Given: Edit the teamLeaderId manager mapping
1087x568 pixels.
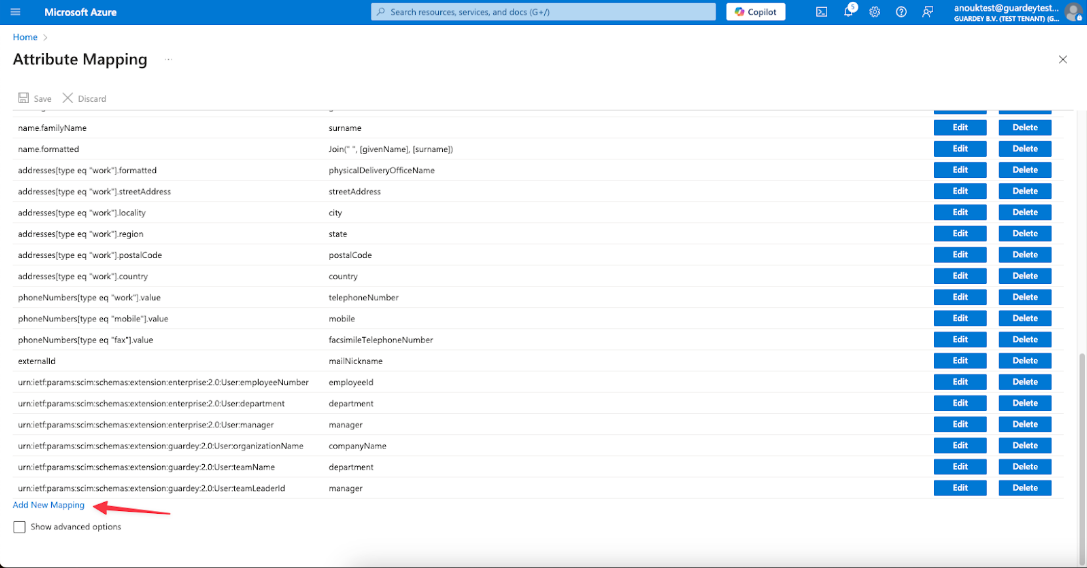Looking at the screenshot, I should [x=960, y=488].
